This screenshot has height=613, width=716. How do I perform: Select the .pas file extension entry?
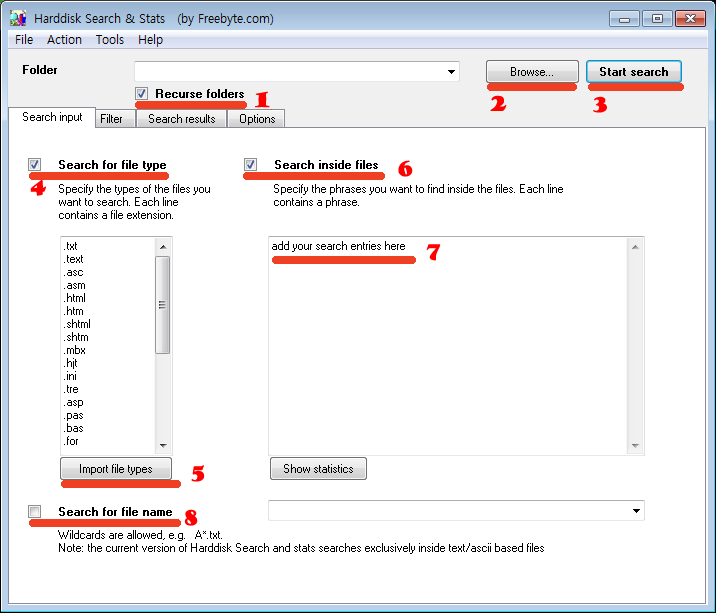73,415
